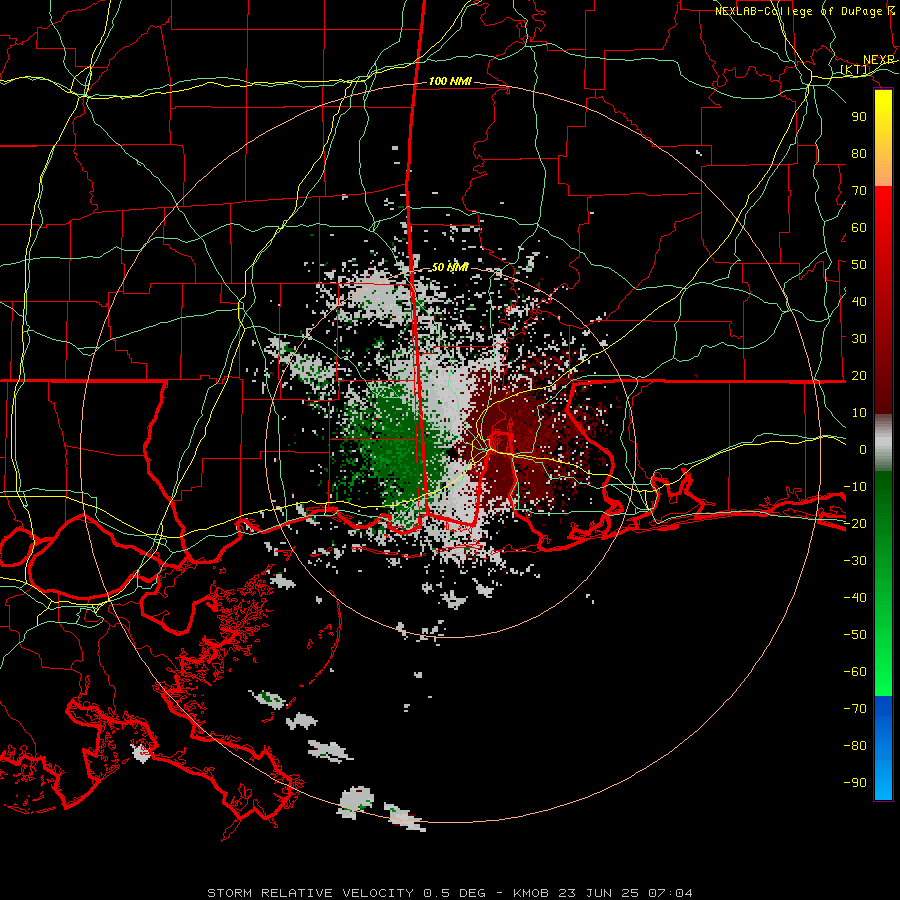Click the -20 scale value

pos(855,523)
